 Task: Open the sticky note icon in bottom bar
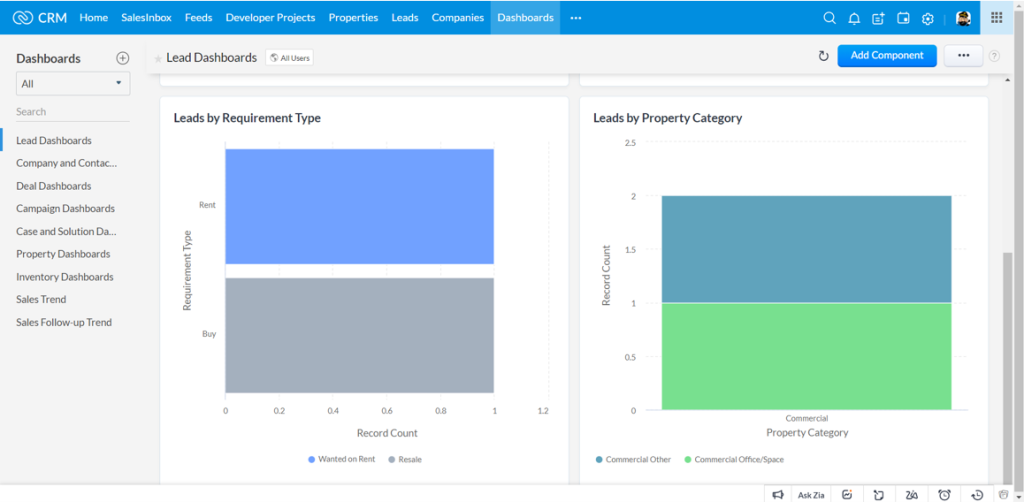879,495
